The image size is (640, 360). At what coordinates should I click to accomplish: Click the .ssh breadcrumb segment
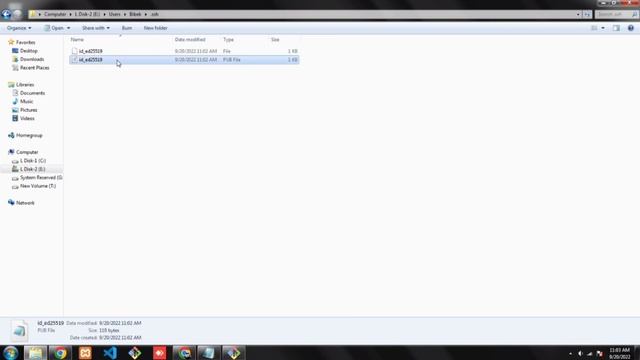point(154,14)
